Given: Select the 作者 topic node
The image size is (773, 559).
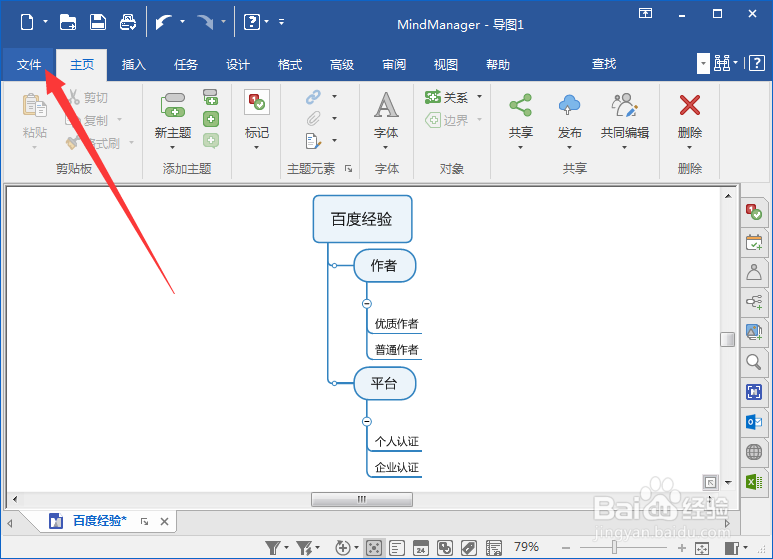Looking at the screenshot, I should click(x=385, y=266).
